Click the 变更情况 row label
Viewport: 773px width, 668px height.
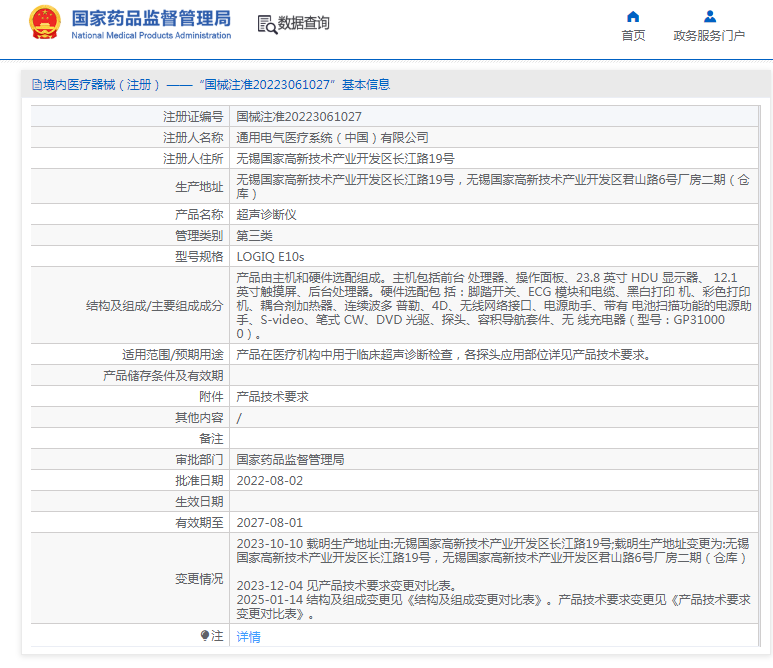pos(199,579)
